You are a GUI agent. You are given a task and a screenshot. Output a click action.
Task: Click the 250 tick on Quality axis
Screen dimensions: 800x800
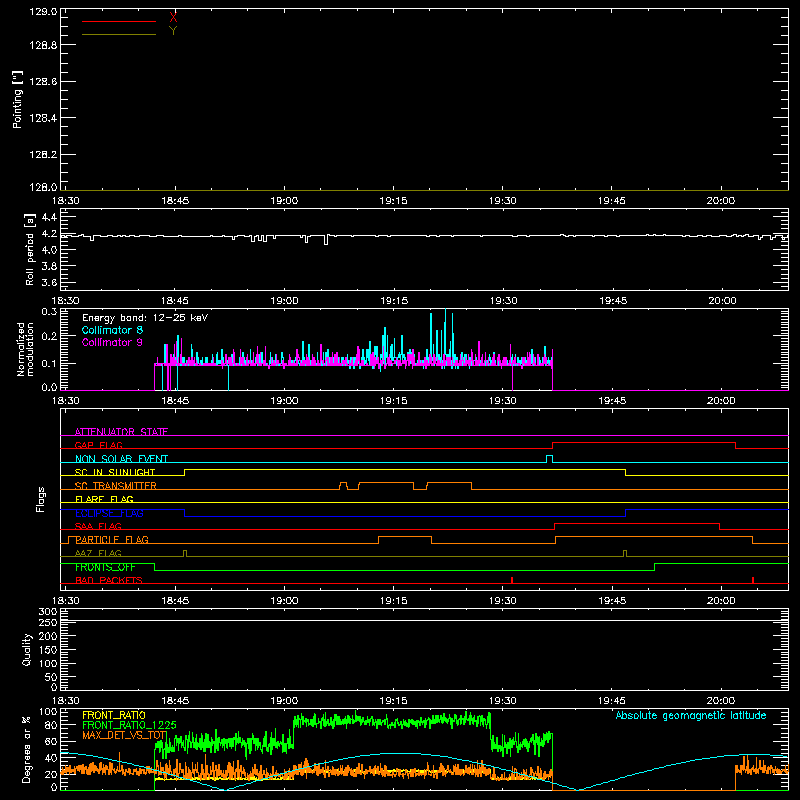point(47,623)
